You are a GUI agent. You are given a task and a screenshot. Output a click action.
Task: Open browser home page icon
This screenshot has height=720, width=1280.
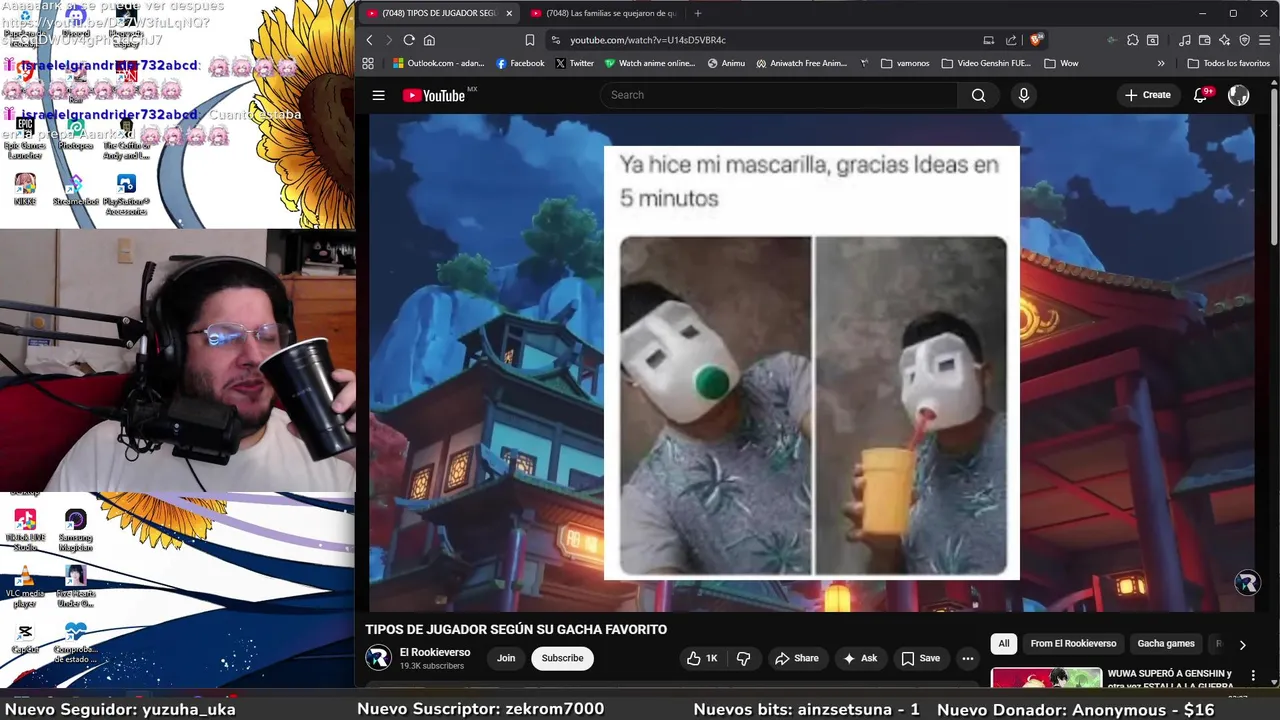[429, 40]
